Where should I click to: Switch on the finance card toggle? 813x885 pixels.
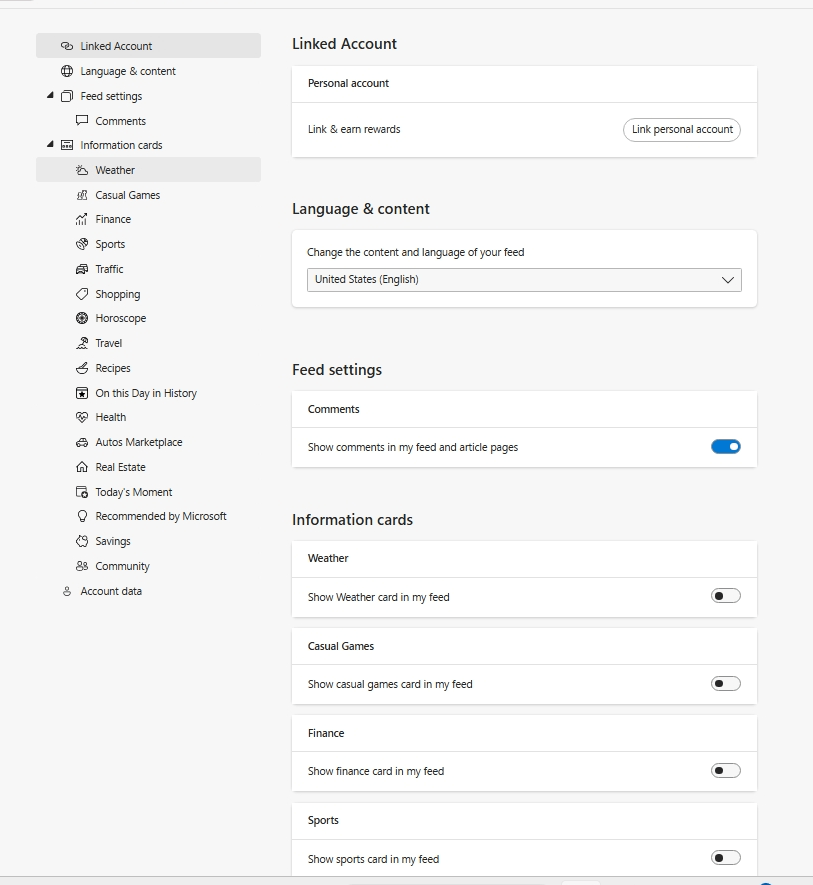725,770
